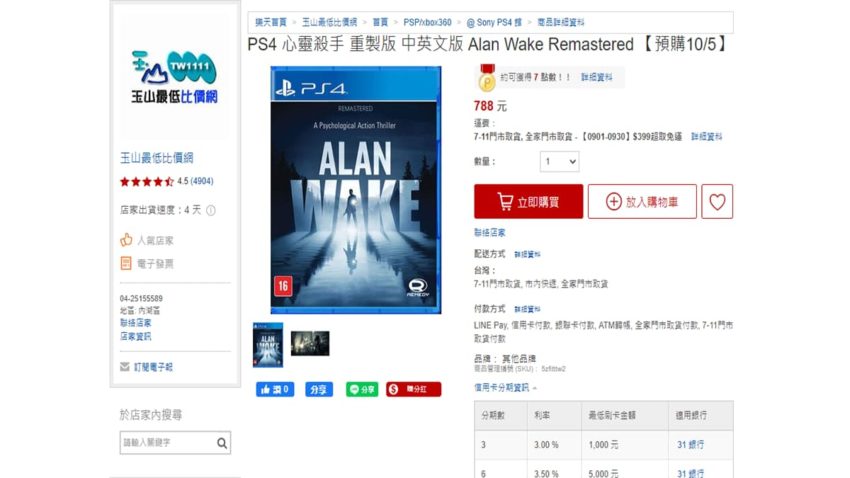850x478 pixels.
Task: Click the 玉山最低比價網 store logo
Action: pyautogui.click(x=175, y=76)
